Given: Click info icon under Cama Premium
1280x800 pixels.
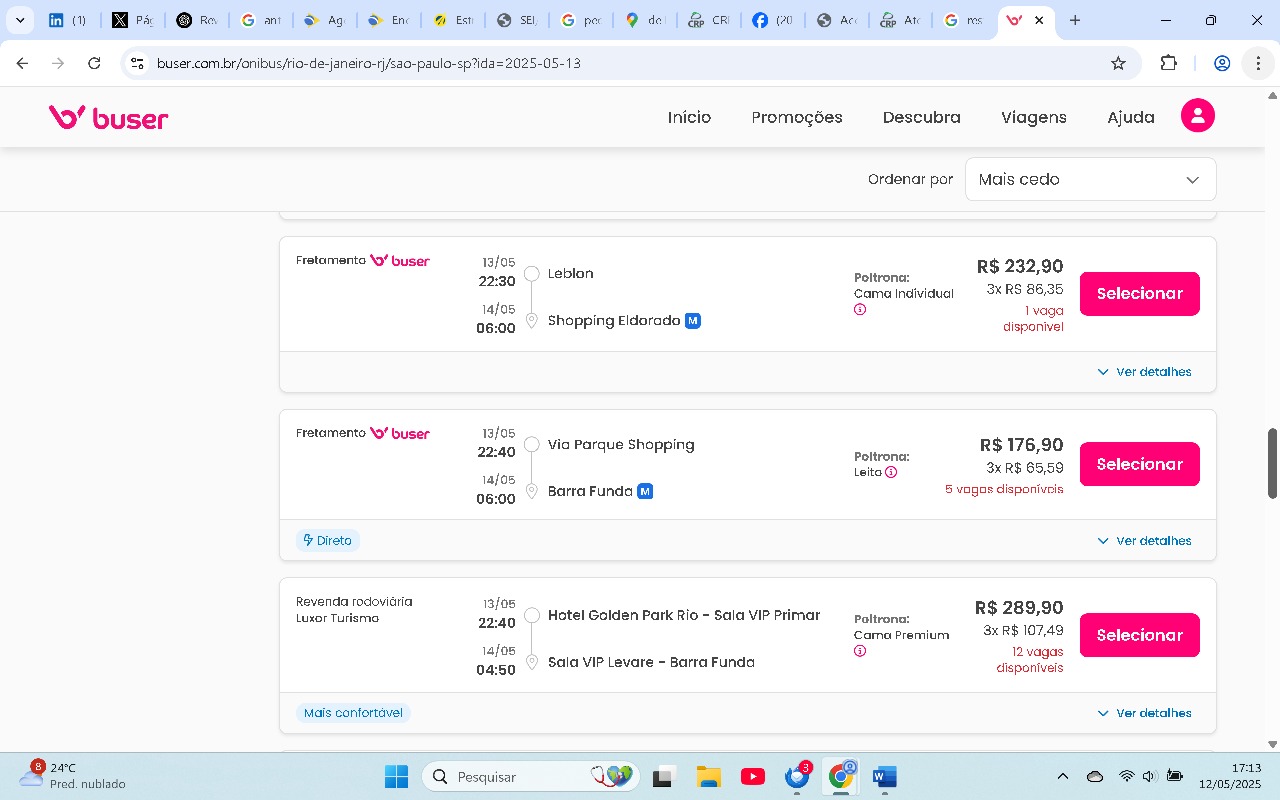Looking at the screenshot, I should click(860, 651).
